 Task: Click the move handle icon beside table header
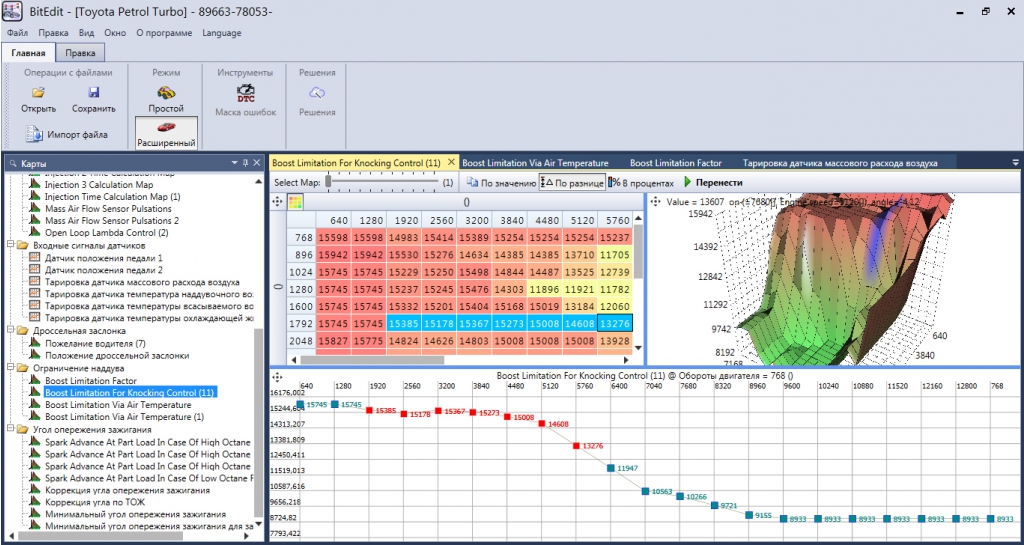click(x=277, y=202)
